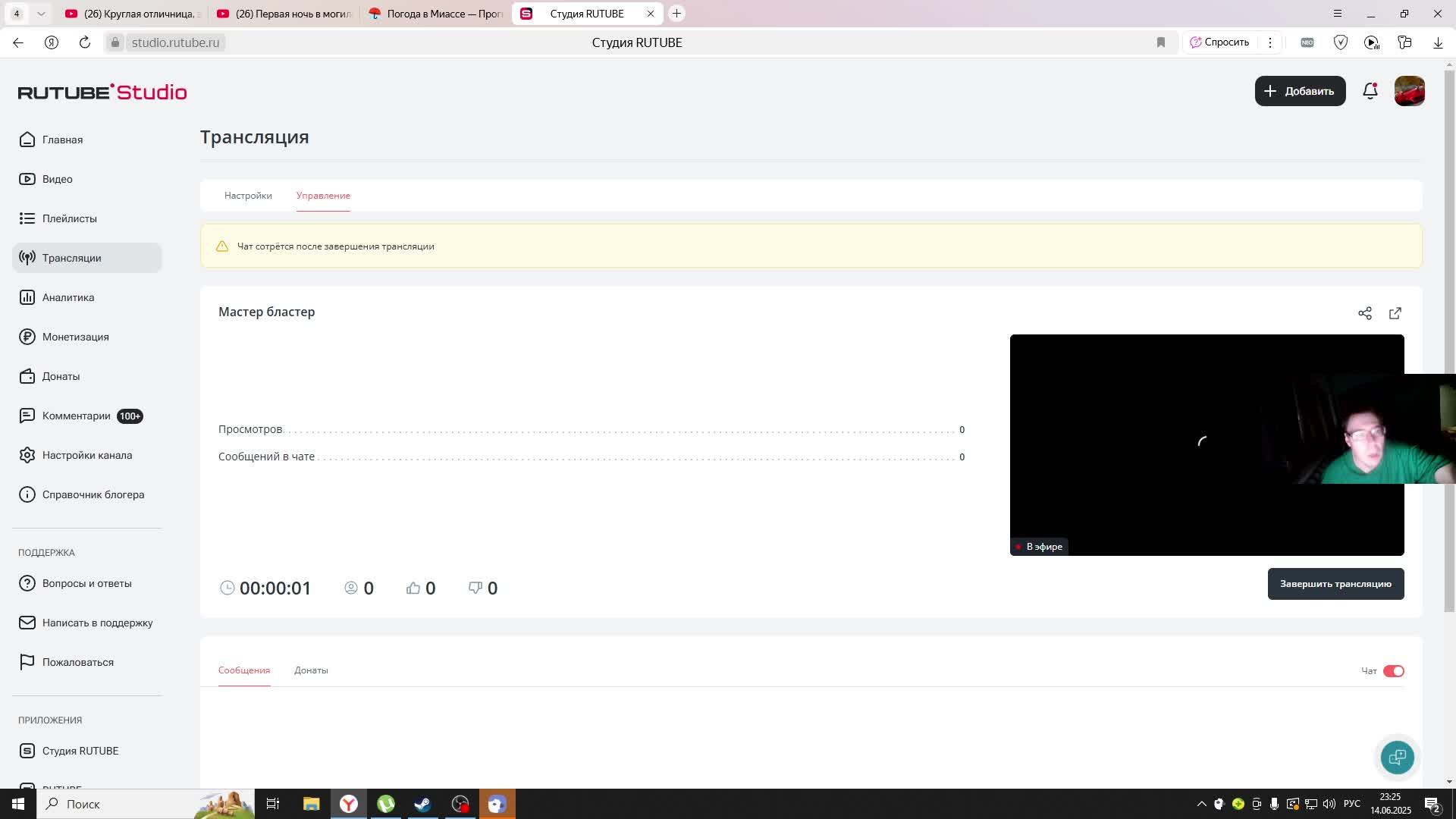Open stream in new window icon
1456x819 pixels.
pos(1395,313)
